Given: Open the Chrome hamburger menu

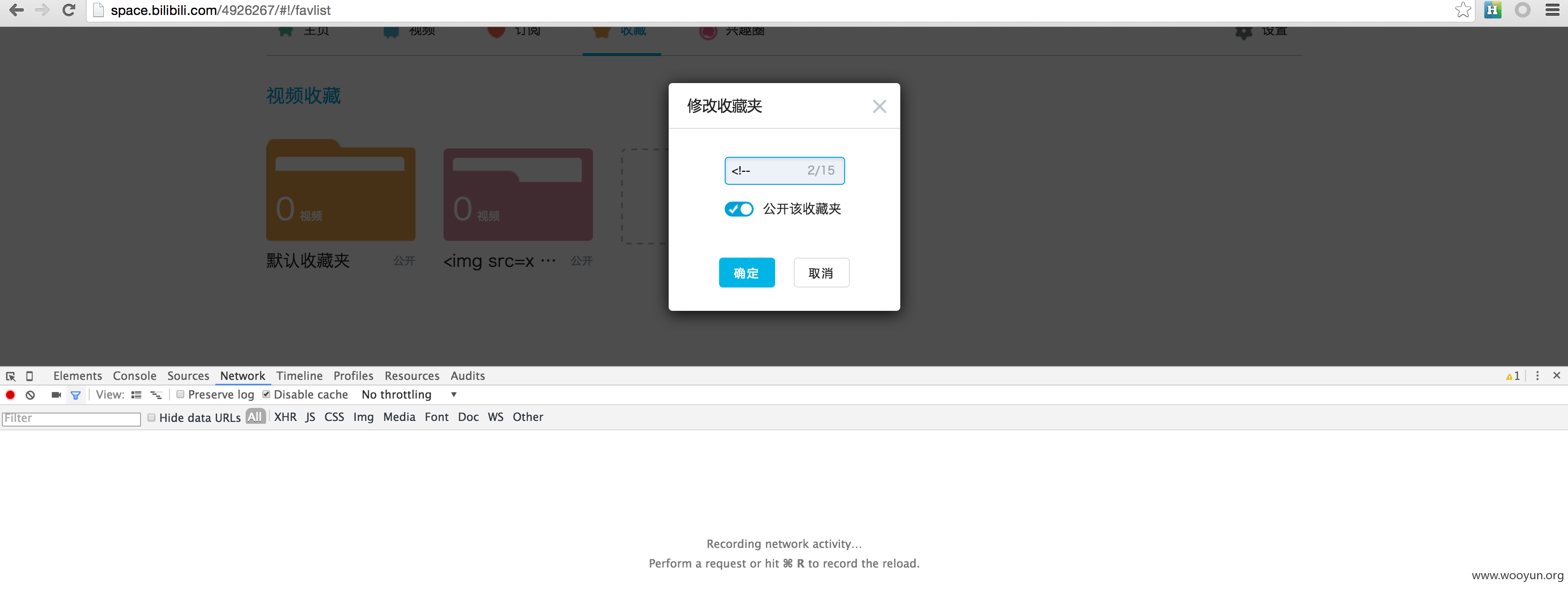Looking at the screenshot, I should pos(1552,10).
